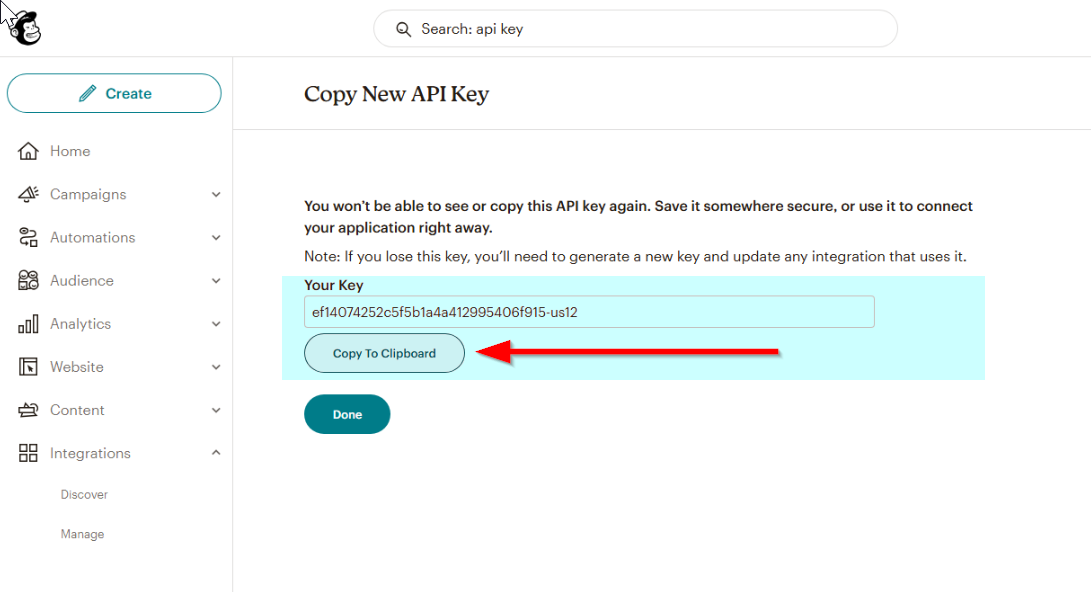Click the Website layout icon

pos(28,367)
